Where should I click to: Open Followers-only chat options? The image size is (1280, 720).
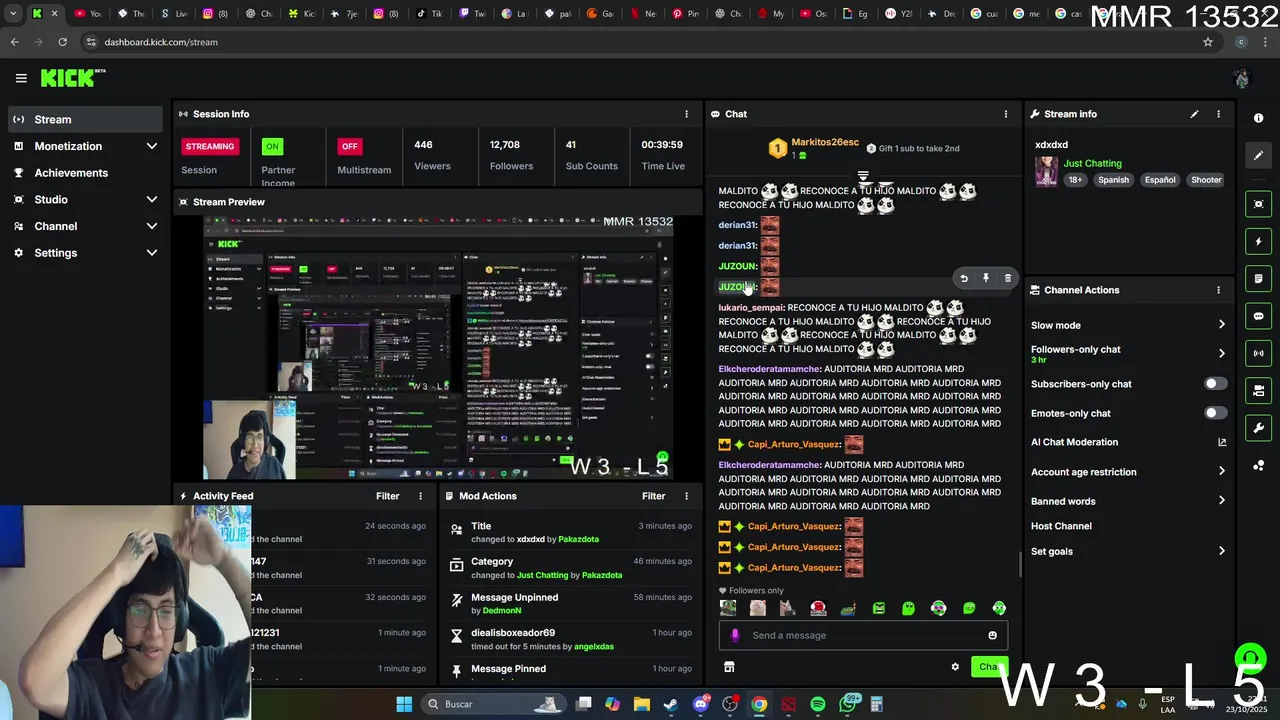(x=1128, y=354)
